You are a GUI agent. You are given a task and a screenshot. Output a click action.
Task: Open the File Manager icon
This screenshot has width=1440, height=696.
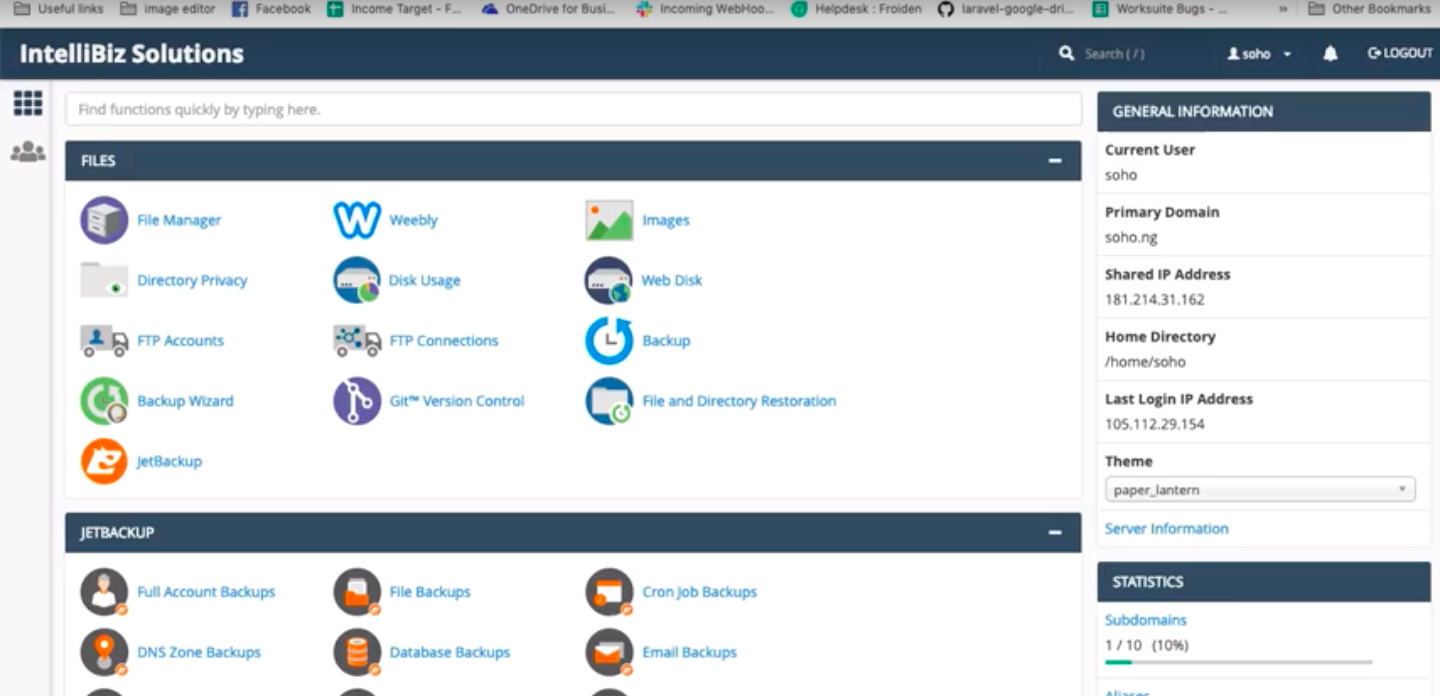coord(104,220)
